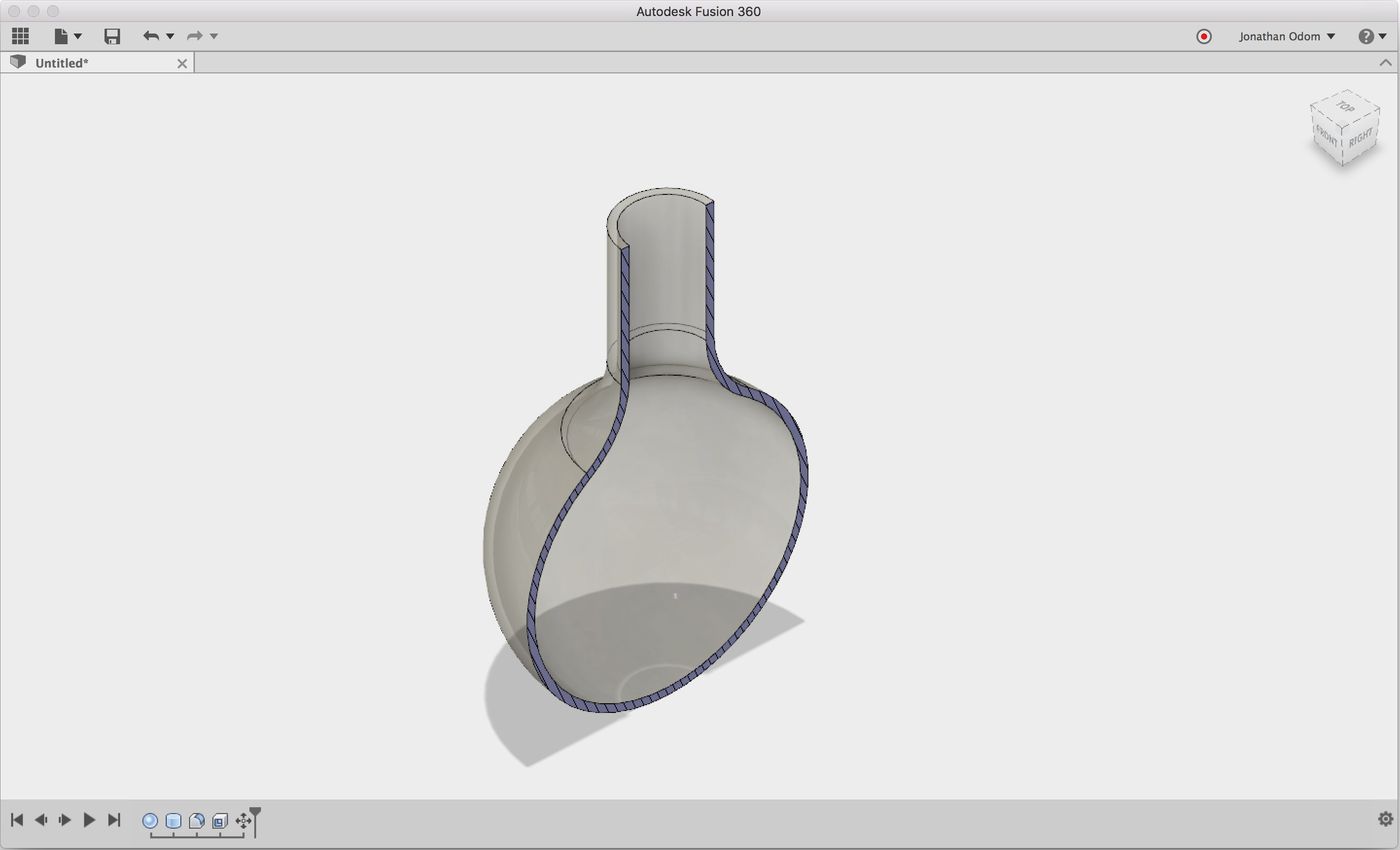Select the RIGHT face of ViewCube
This screenshot has width=1400, height=850.
coord(1361,136)
